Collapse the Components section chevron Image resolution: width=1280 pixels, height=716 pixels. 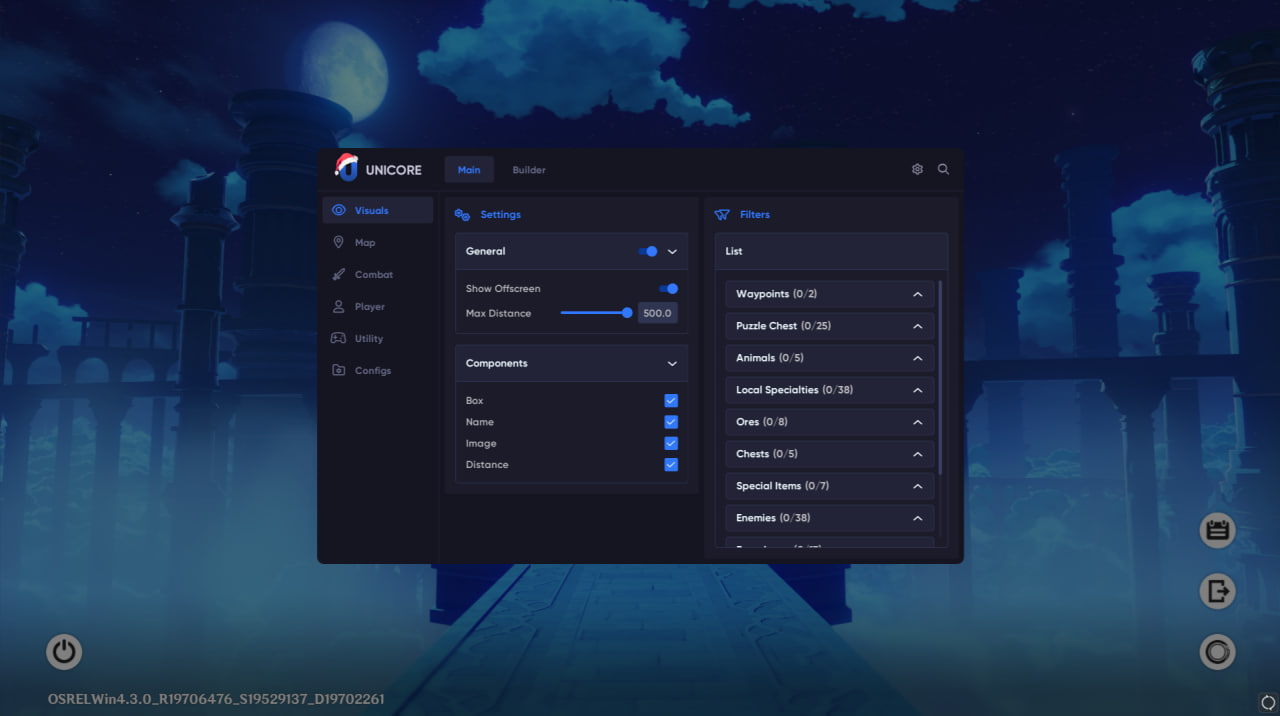point(672,364)
